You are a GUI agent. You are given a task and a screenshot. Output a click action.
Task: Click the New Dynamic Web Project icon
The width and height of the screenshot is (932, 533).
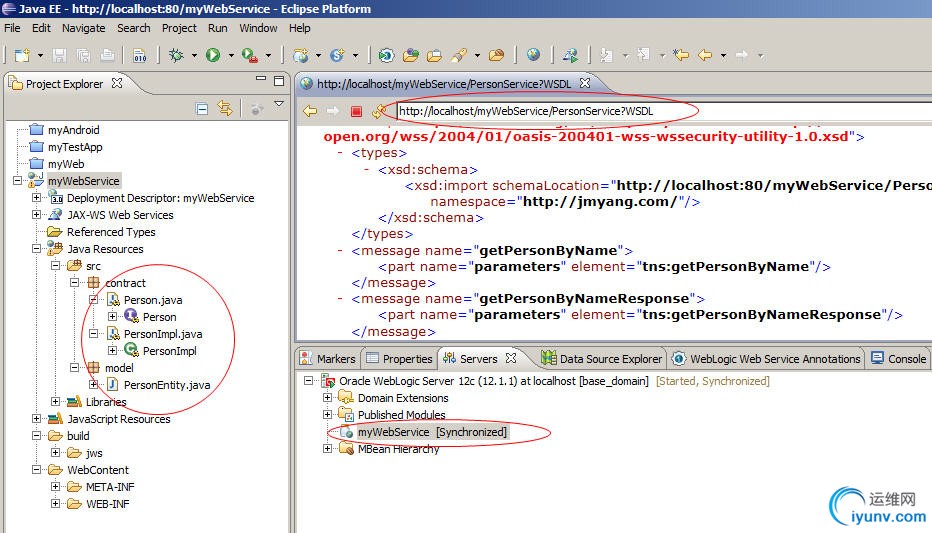click(x=301, y=55)
